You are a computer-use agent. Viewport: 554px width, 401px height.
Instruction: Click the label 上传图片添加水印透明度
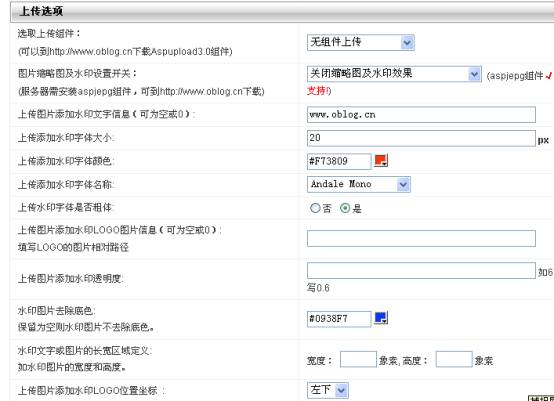tap(70, 279)
